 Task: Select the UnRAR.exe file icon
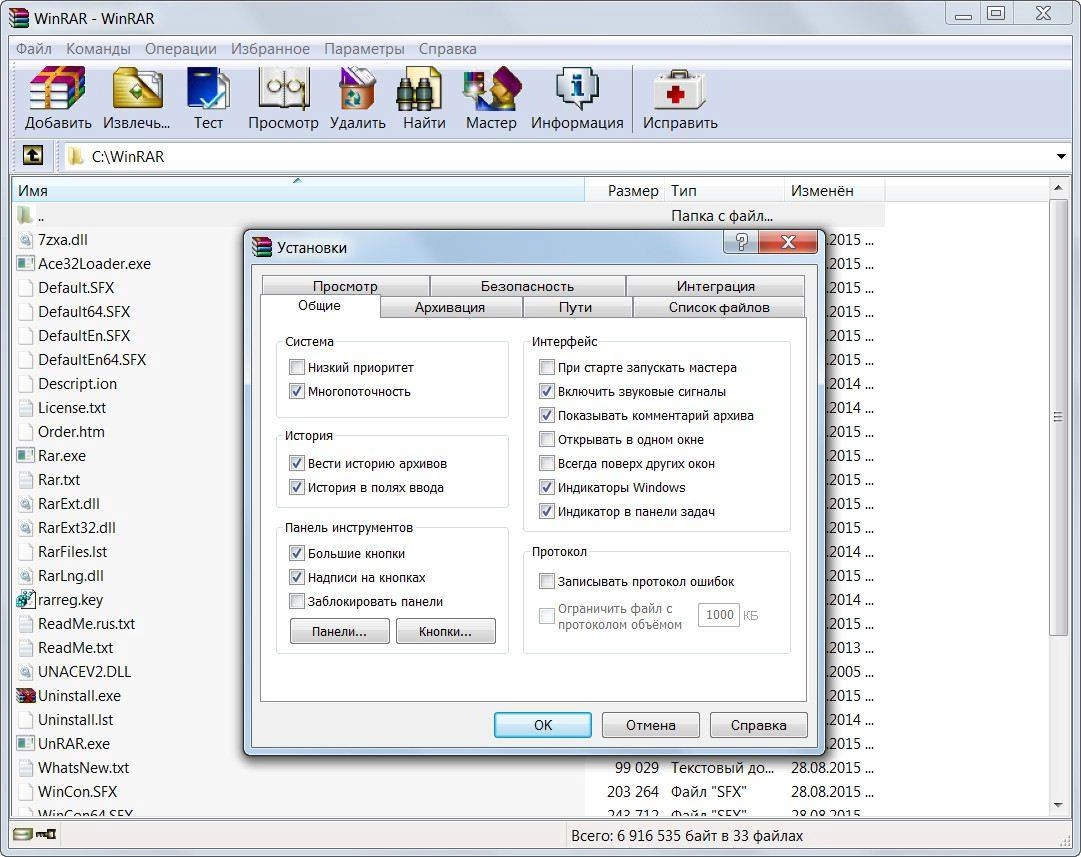coord(26,743)
